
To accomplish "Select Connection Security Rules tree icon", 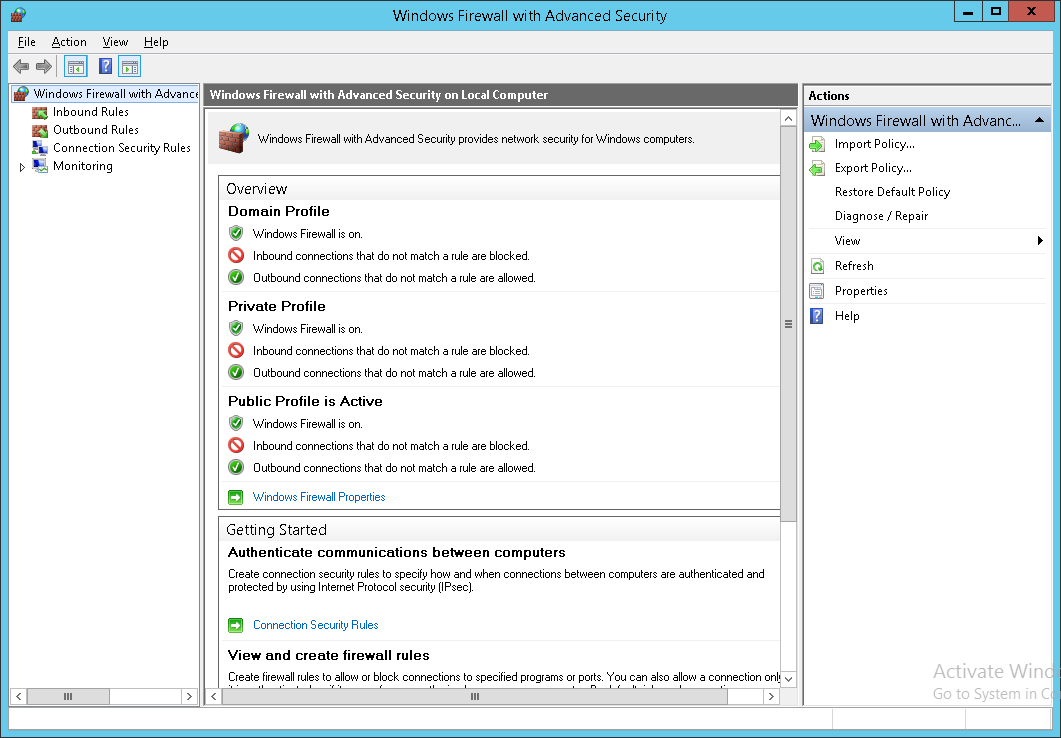I will (x=40, y=148).
